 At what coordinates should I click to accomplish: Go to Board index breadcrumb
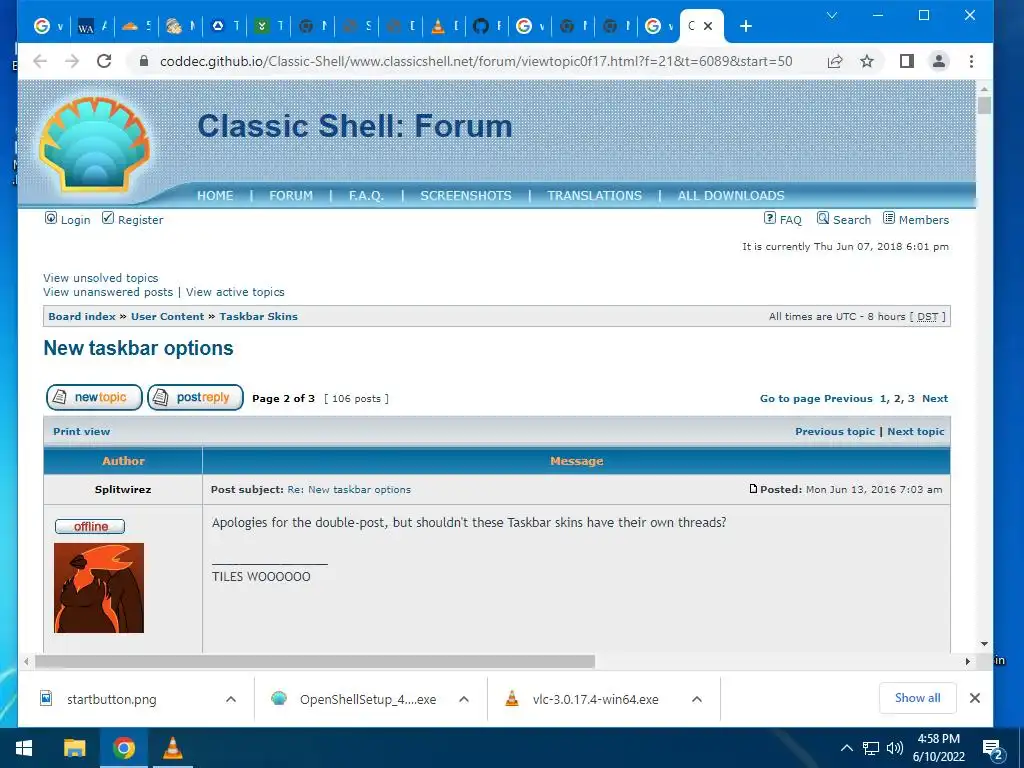82,316
